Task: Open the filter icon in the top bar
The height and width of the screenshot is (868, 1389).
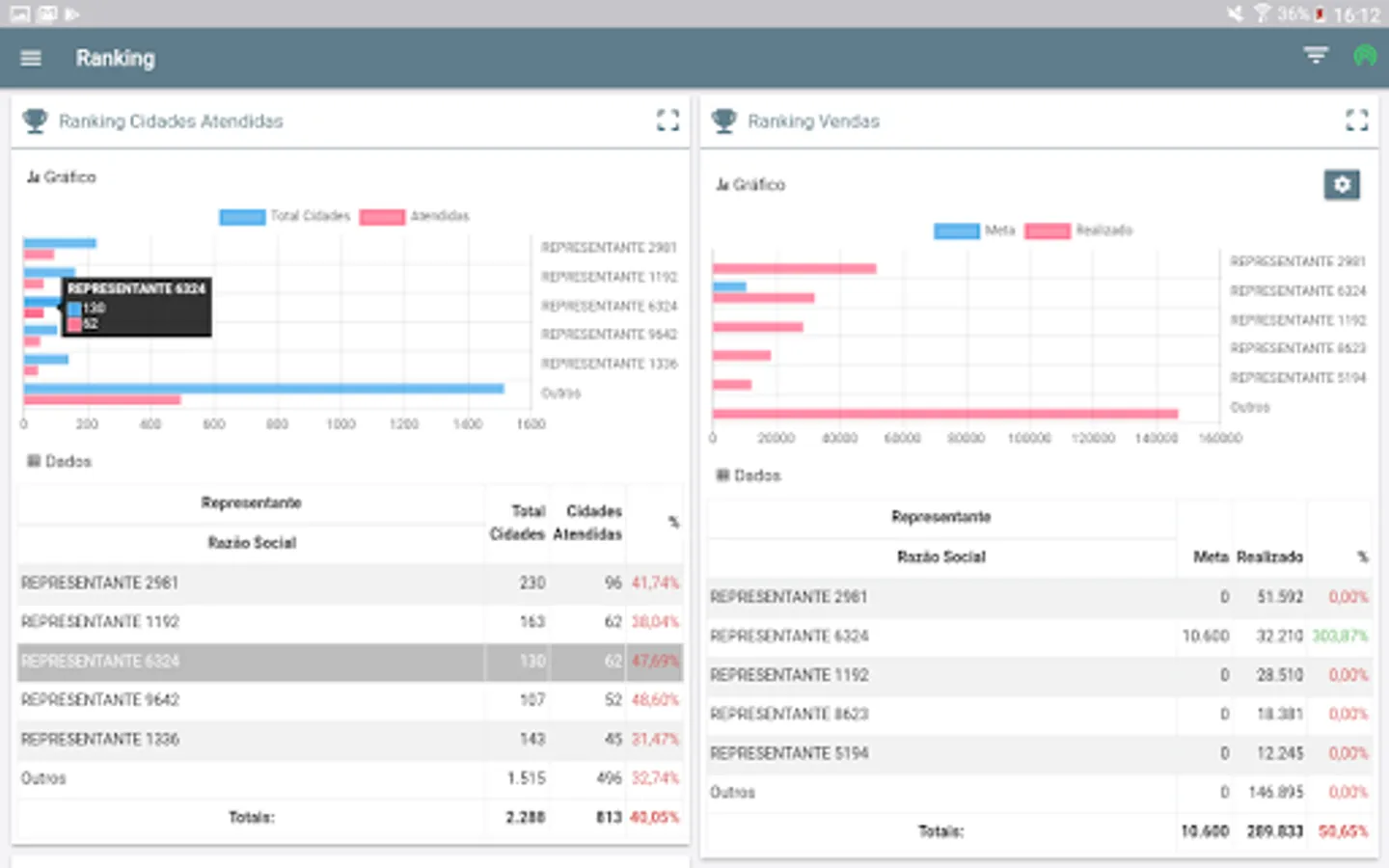Action: click(1316, 56)
